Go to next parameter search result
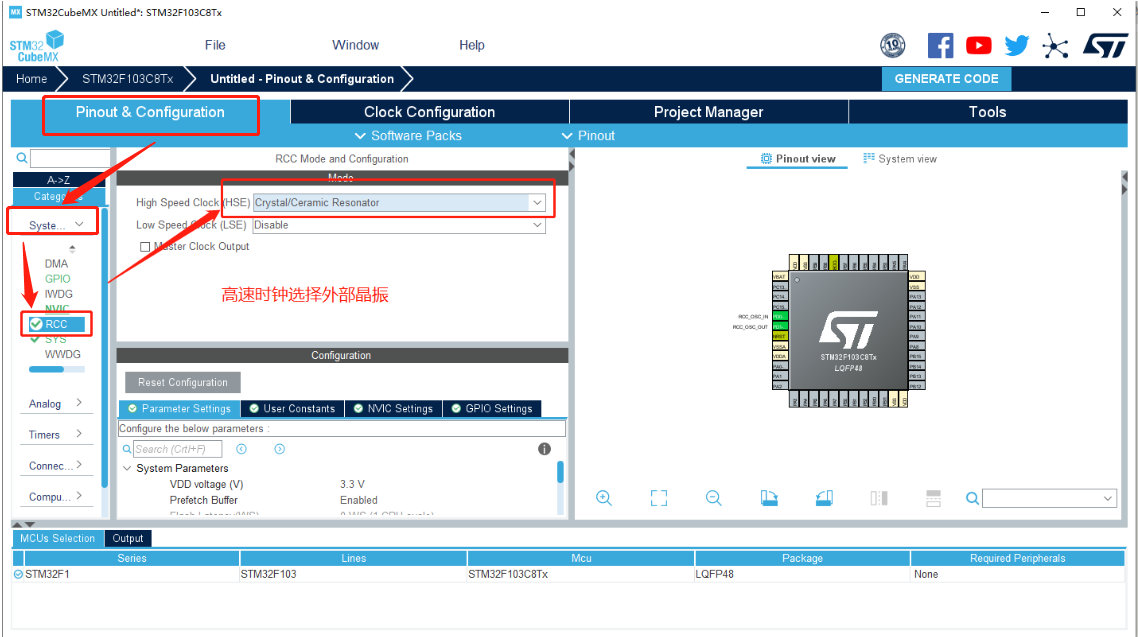 coord(279,449)
